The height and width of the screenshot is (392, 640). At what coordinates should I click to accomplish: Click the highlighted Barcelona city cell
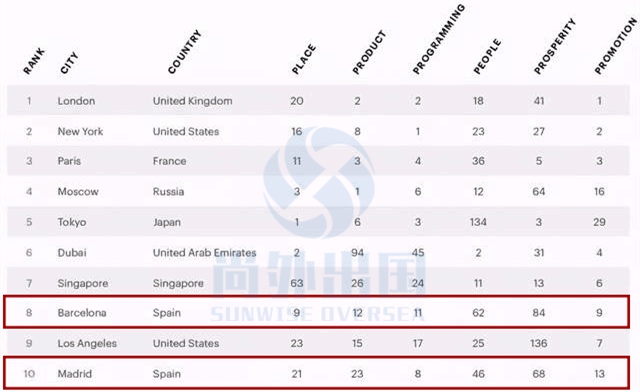[82, 313]
